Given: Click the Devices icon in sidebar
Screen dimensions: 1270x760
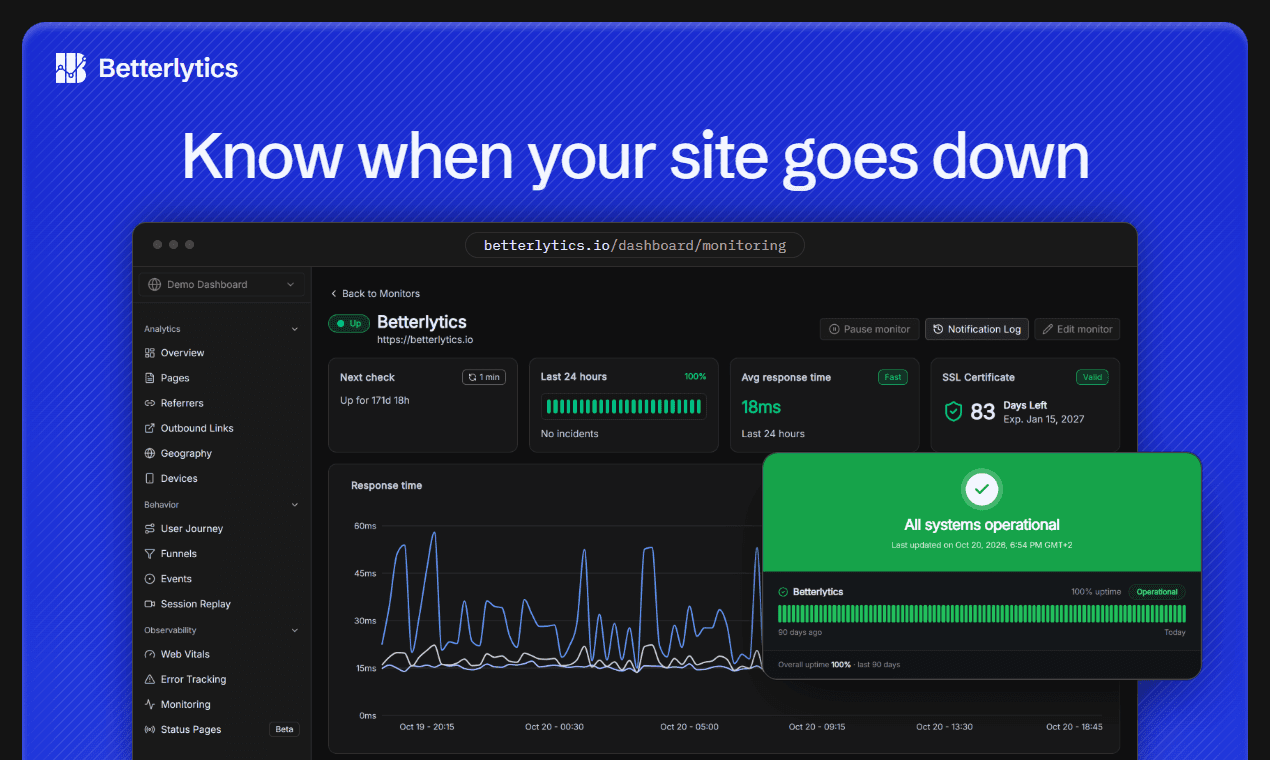Looking at the screenshot, I should click(x=150, y=478).
